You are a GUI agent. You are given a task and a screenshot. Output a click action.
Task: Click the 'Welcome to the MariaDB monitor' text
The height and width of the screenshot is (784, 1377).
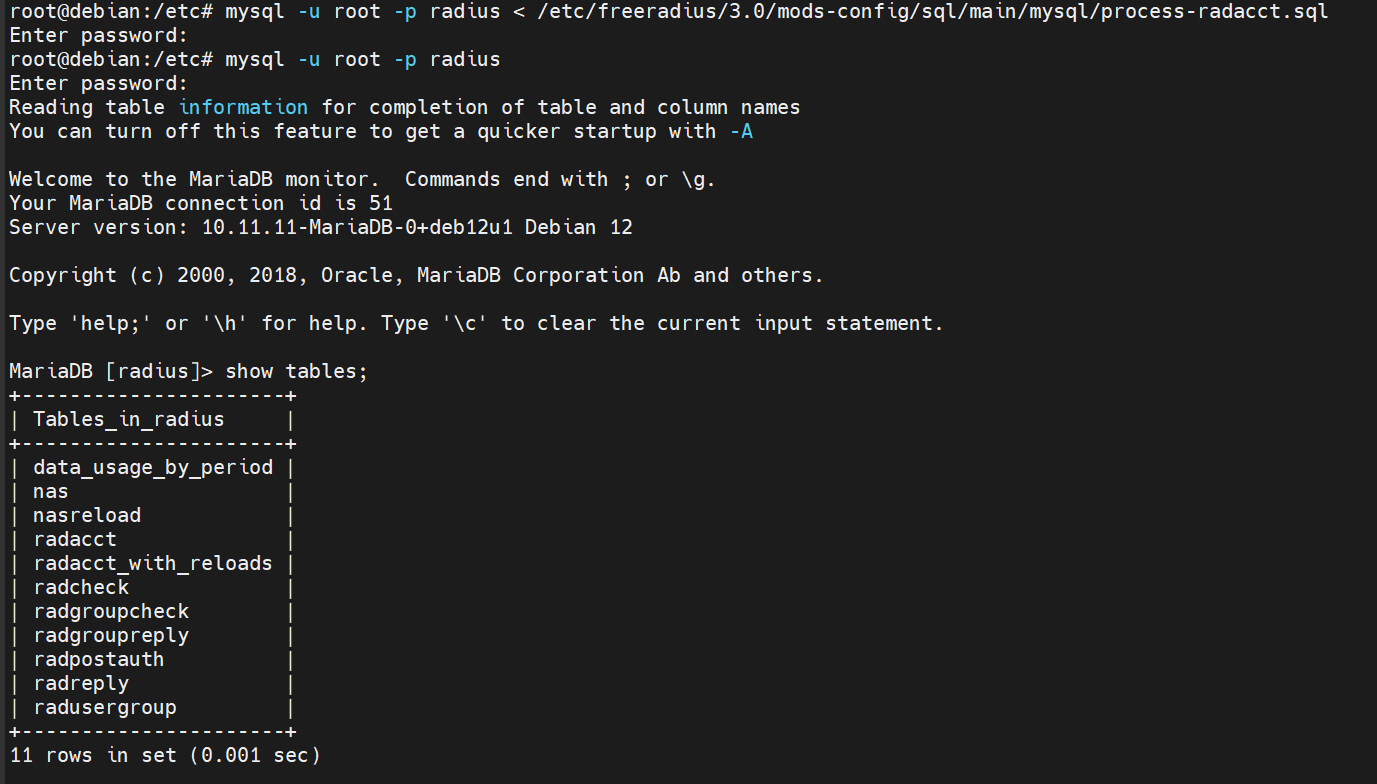(x=200, y=179)
